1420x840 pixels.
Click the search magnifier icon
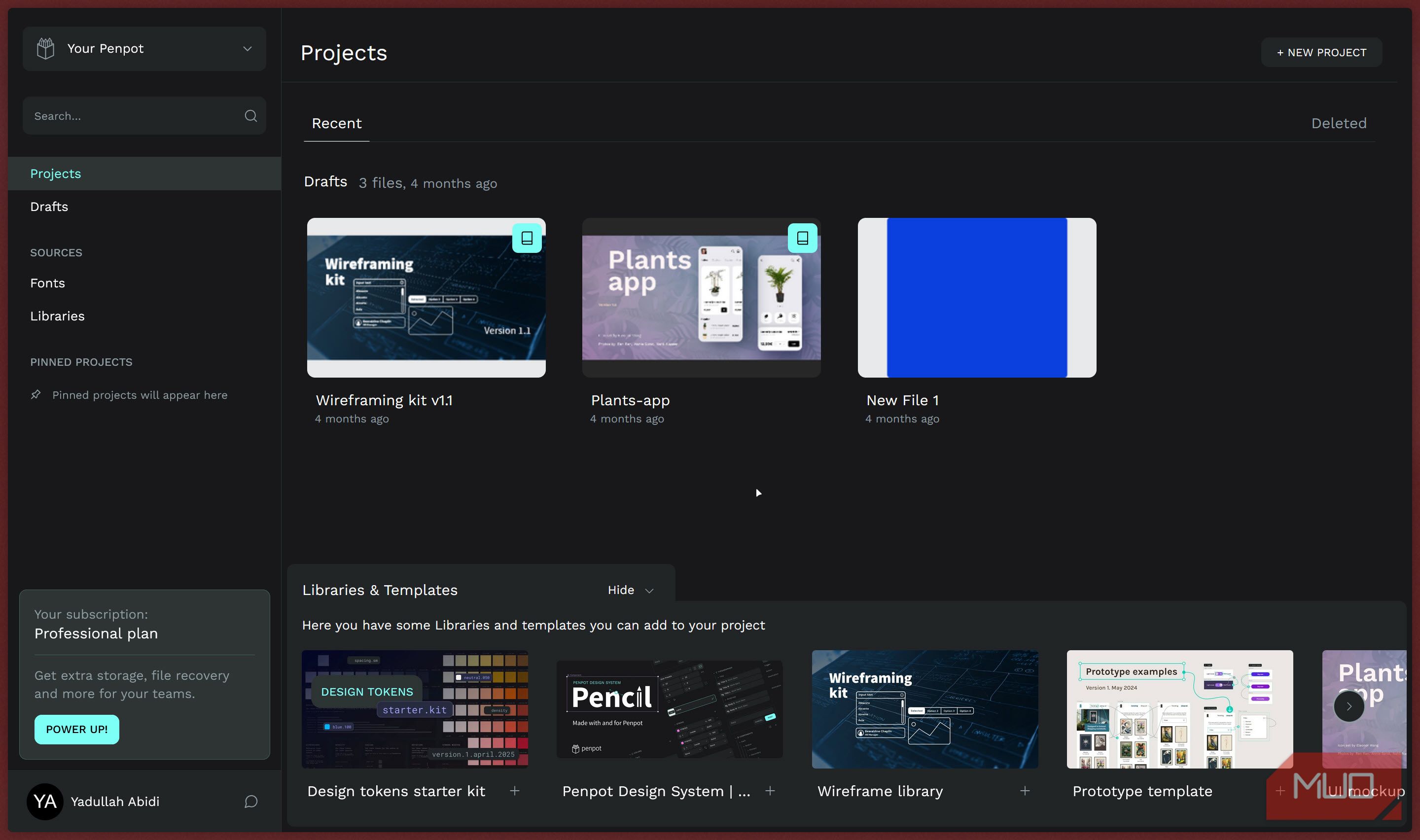click(x=251, y=116)
